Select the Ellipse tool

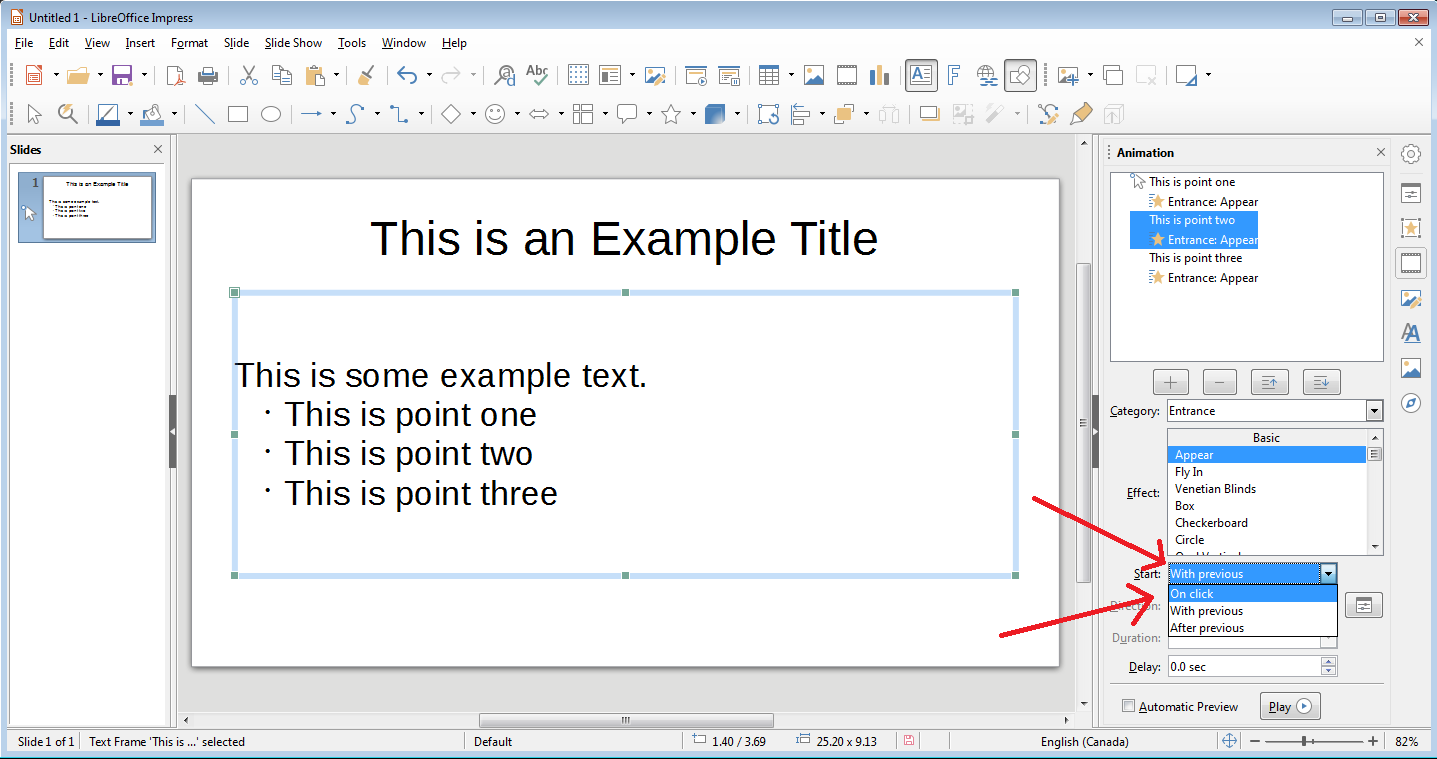coord(271,114)
